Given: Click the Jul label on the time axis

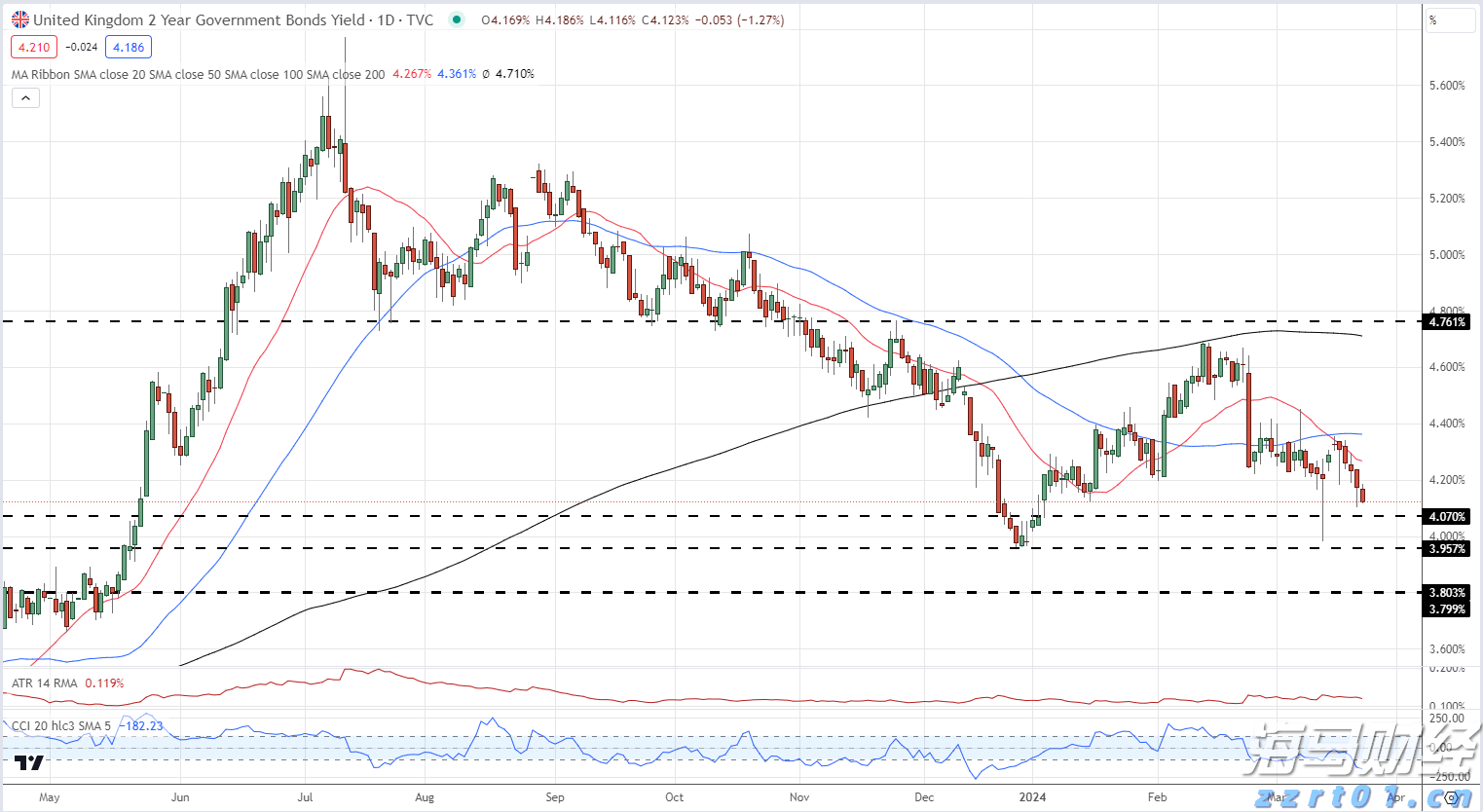Looking at the screenshot, I should click(305, 797).
